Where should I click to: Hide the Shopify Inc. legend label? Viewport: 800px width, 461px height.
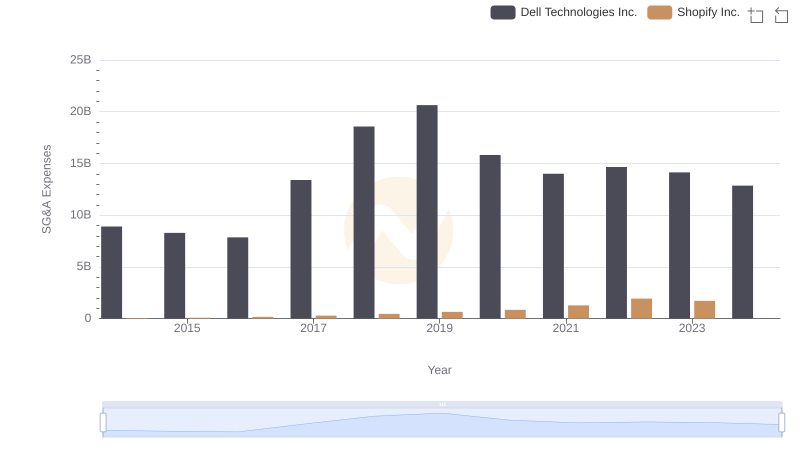[708, 12]
